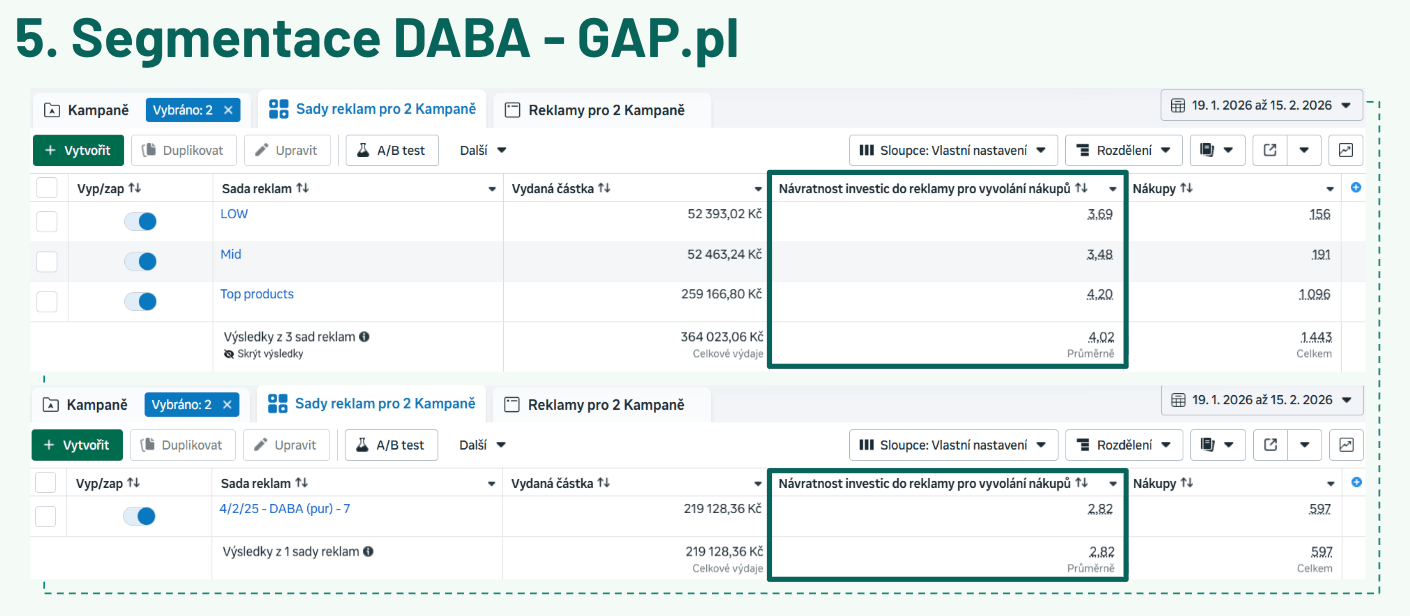The width and height of the screenshot is (1410, 616).
Task: Open the charts view icon in upper toolbar
Action: click(x=1346, y=150)
